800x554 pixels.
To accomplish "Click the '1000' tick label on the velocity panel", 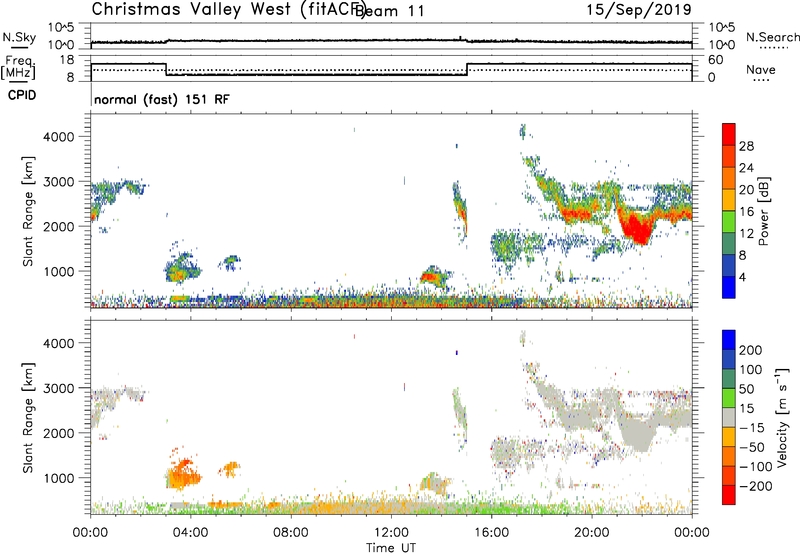I will tap(58, 478).
